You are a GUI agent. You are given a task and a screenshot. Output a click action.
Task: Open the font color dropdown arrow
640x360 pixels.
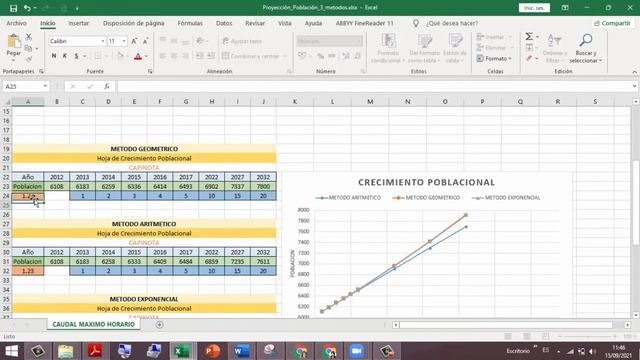tap(147, 56)
